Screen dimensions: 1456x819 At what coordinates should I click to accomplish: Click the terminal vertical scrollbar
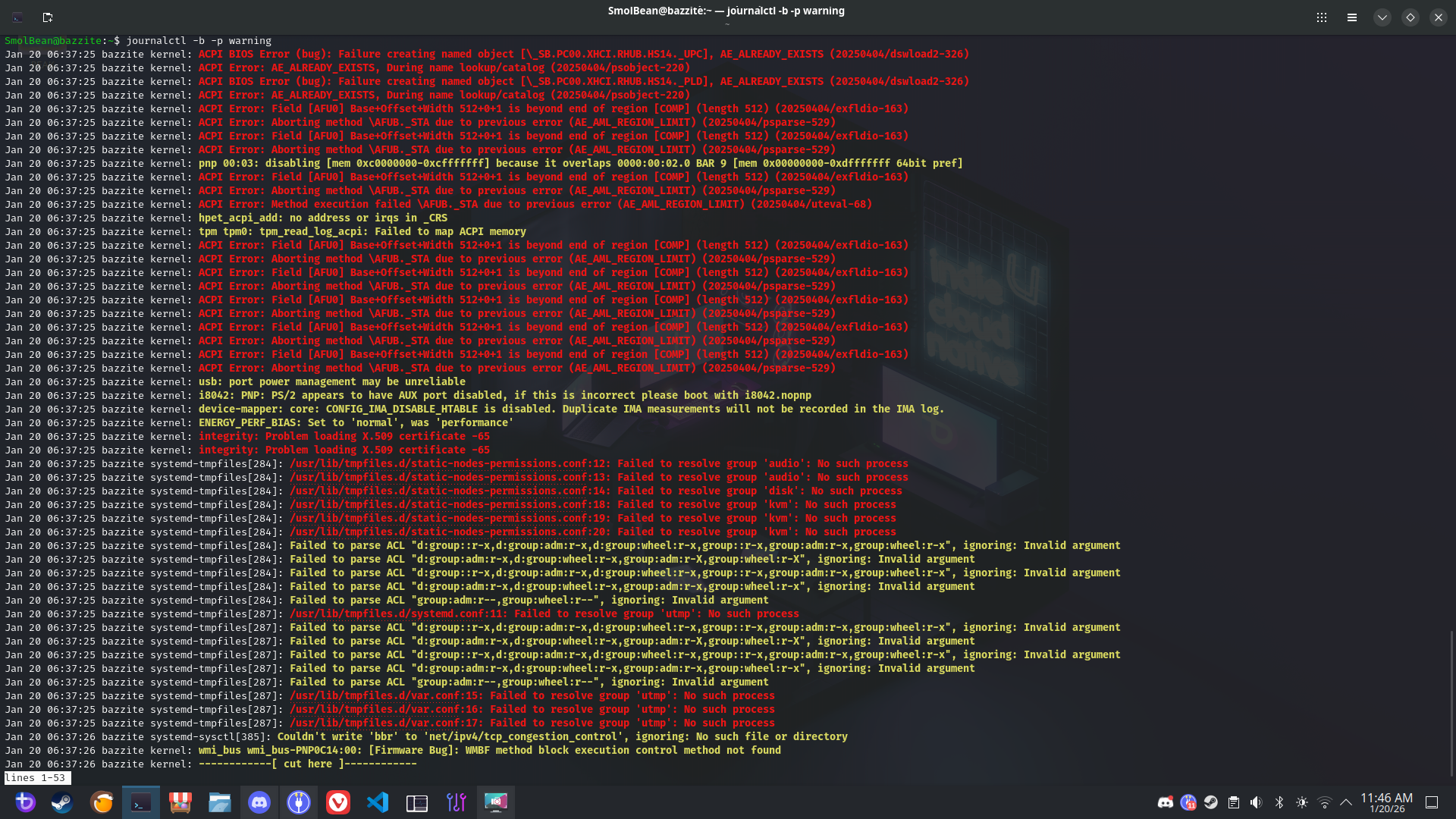click(1451, 704)
